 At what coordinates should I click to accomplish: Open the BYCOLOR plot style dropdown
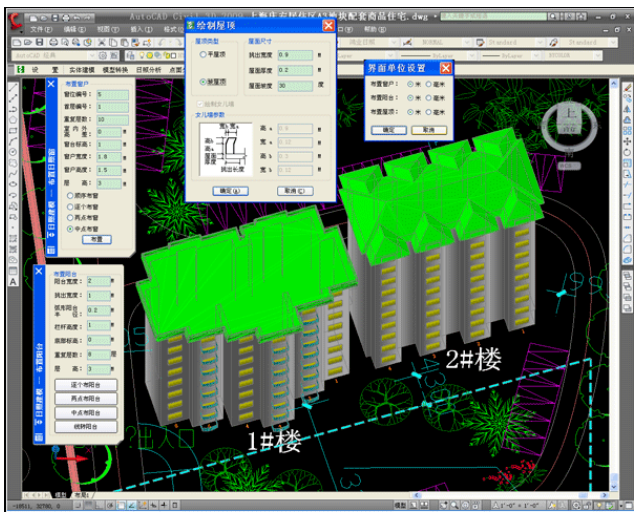coord(598,55)
